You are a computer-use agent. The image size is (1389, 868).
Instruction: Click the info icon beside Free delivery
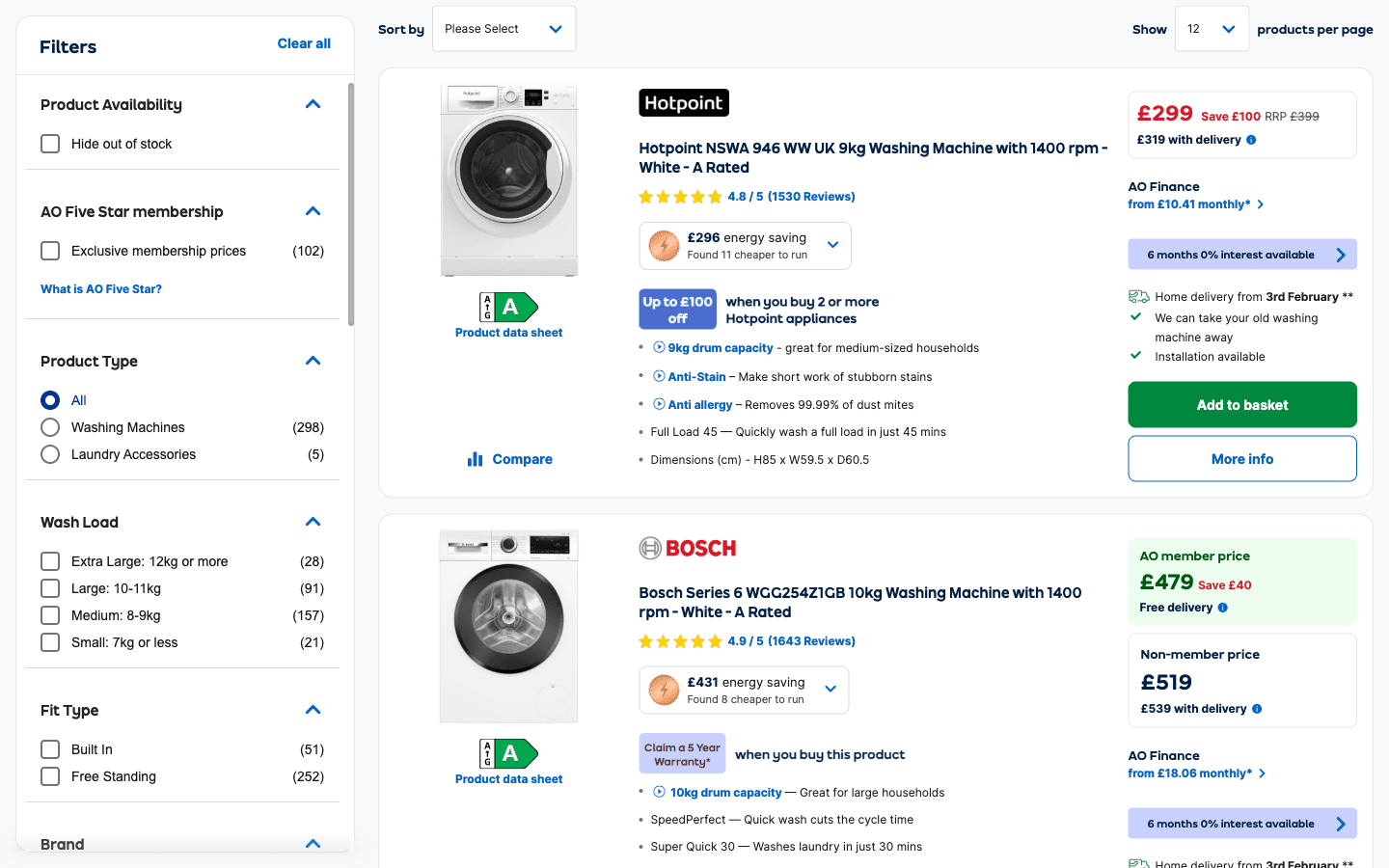1222,608
